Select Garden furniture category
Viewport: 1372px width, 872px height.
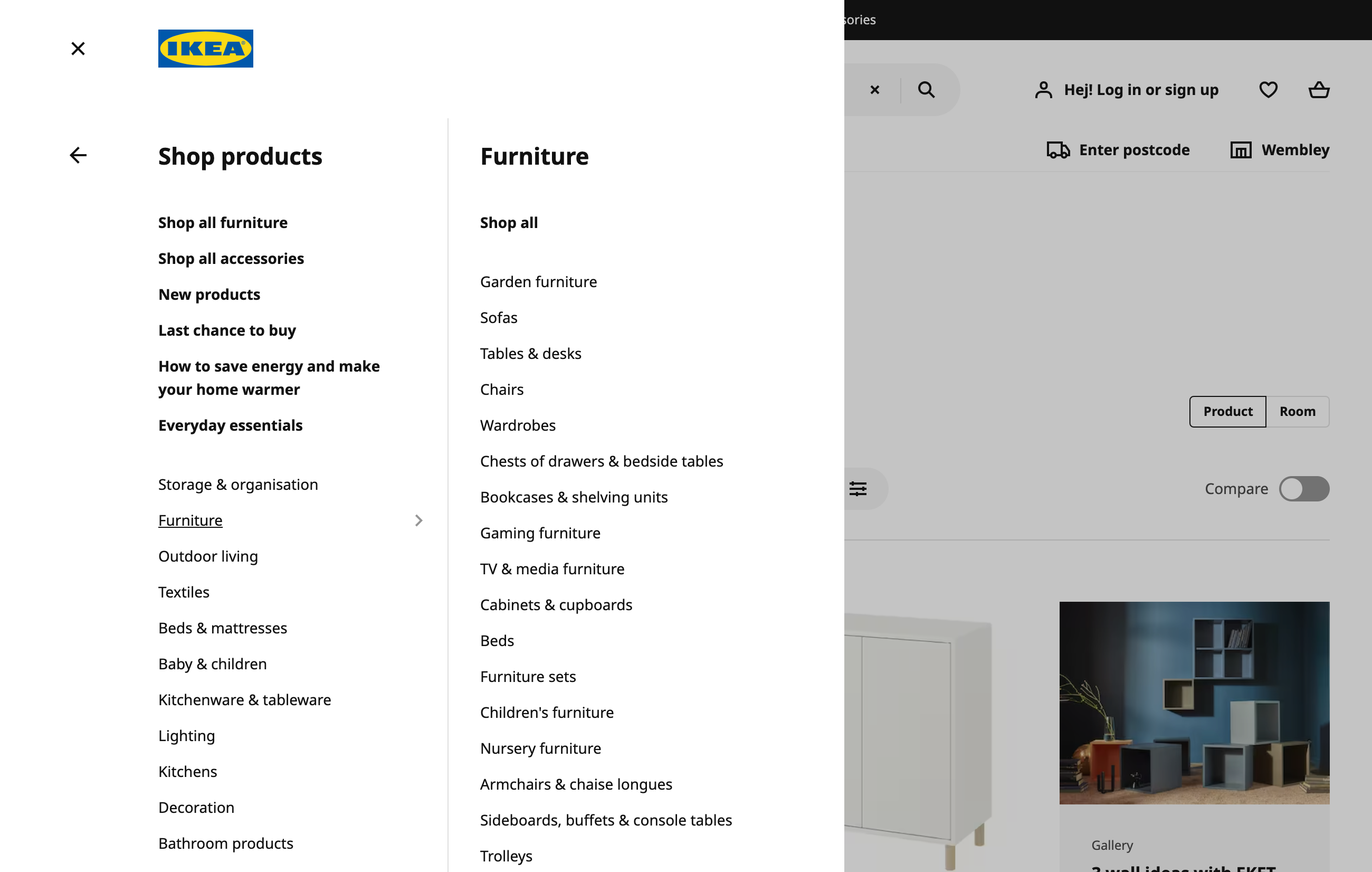[x=538, y=281]
